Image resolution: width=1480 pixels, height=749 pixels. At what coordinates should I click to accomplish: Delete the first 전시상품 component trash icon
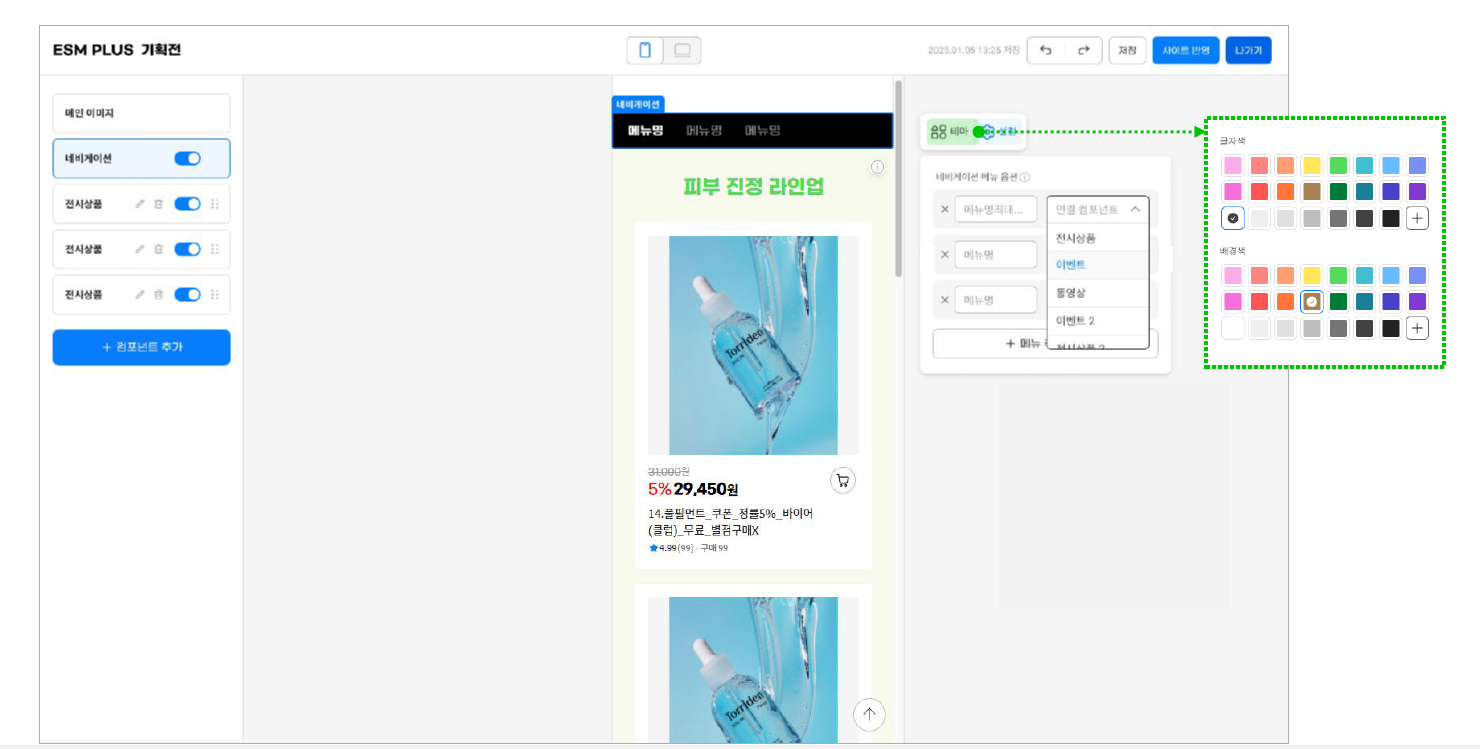[158, 204]
